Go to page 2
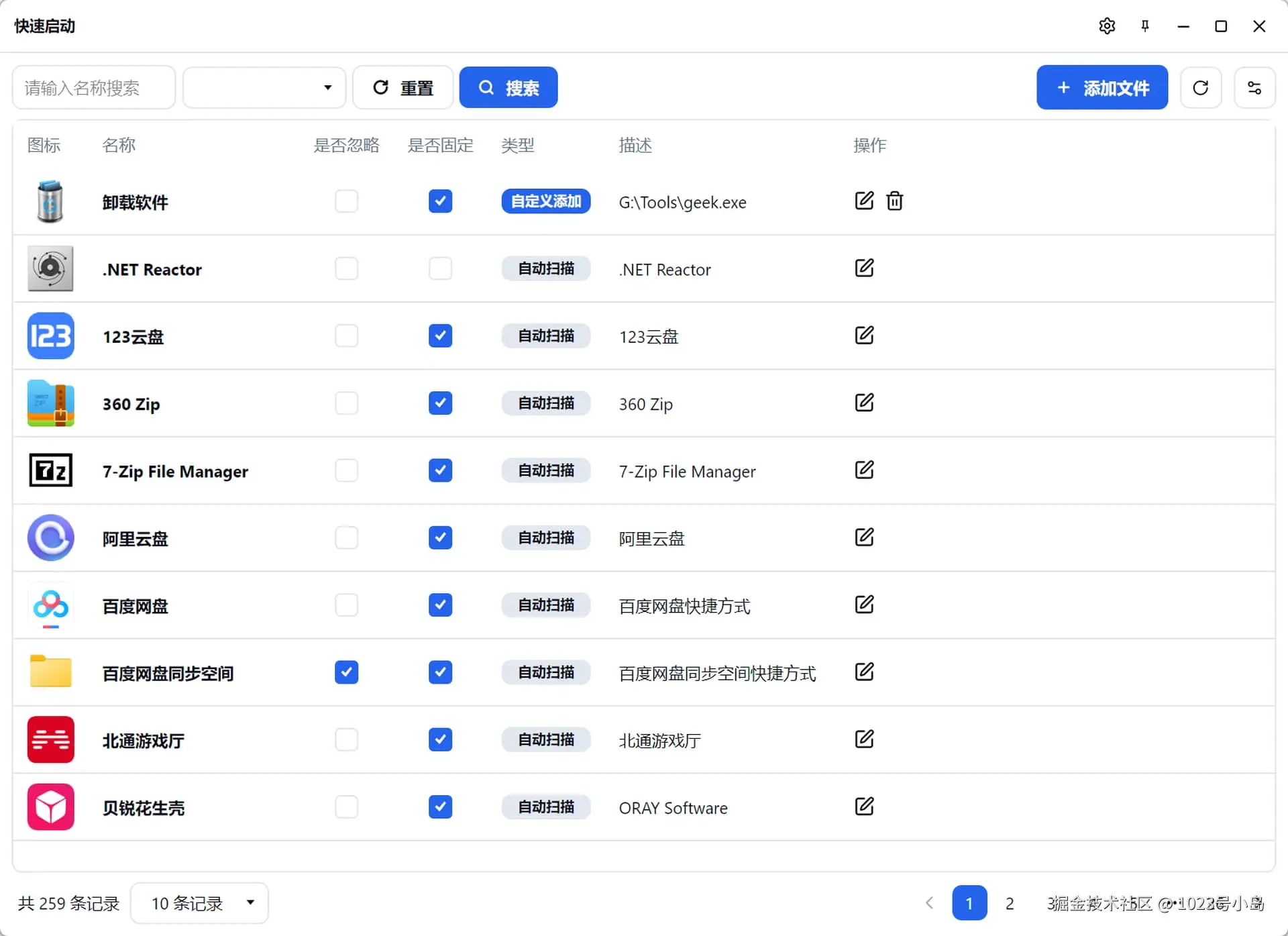This screenshot has width=1288, height=936. (x=1009, y=903)
